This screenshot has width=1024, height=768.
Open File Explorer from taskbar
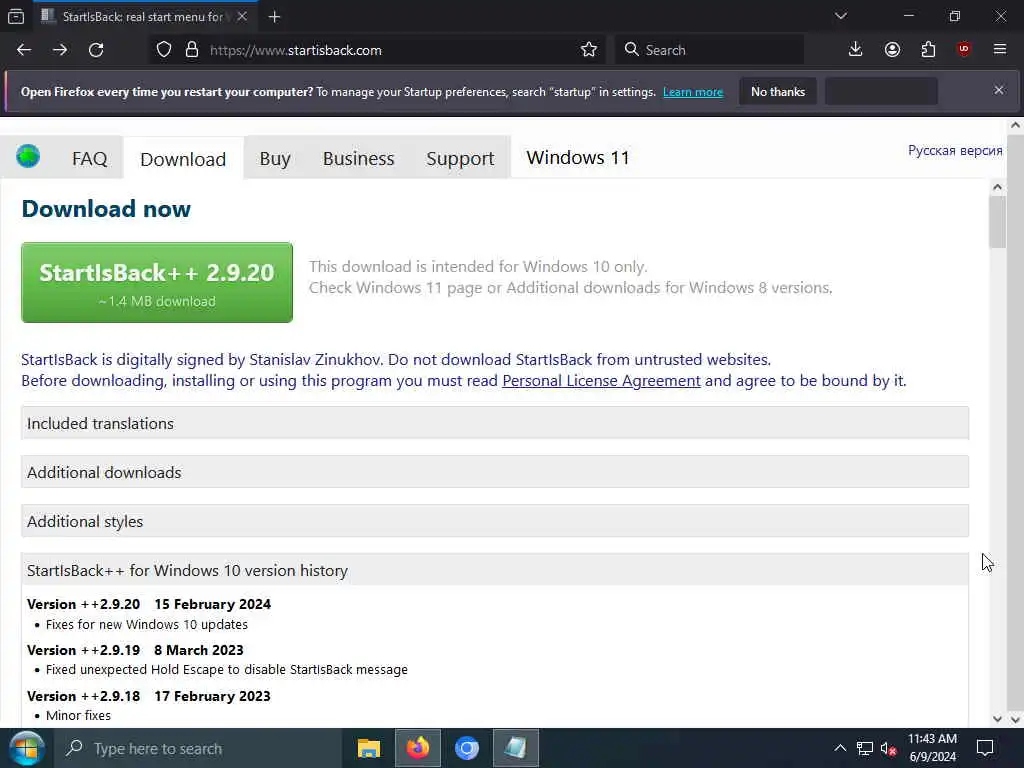click(x=369, y=748)
